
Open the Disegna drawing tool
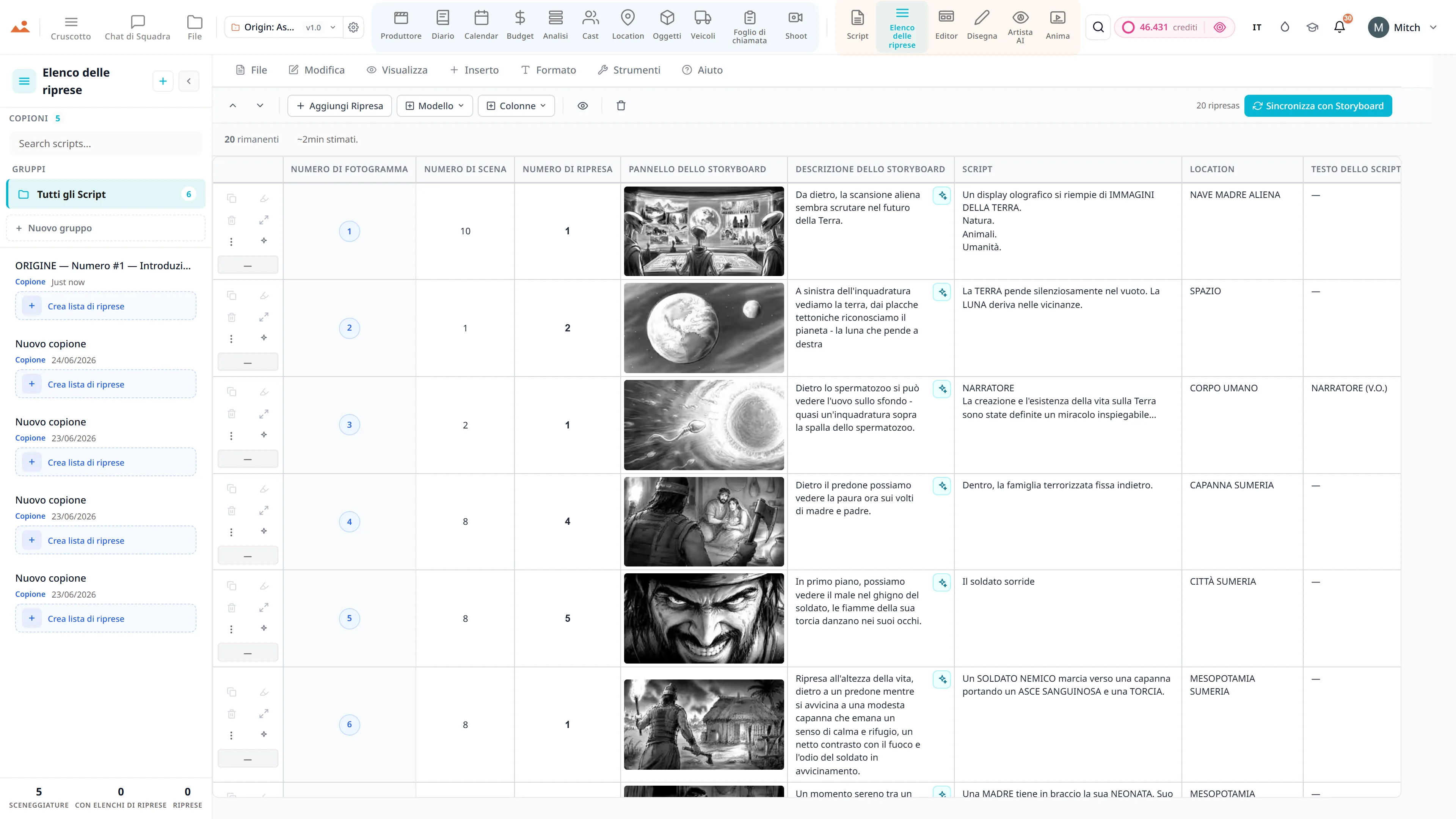(x=982, y=26)
